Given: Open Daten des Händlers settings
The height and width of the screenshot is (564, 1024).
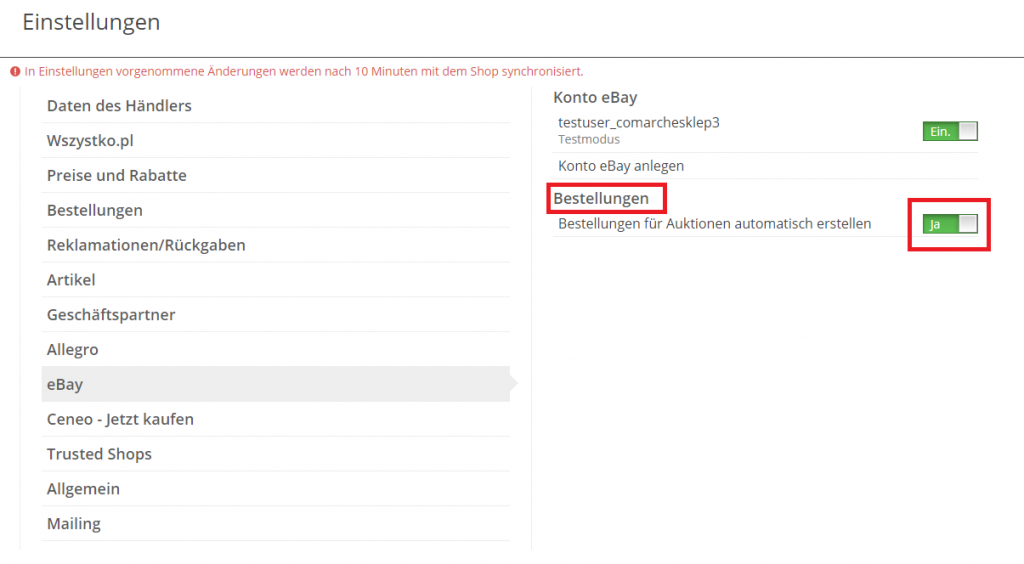Looking at the screenshot, I should click(x=276, y=106).
